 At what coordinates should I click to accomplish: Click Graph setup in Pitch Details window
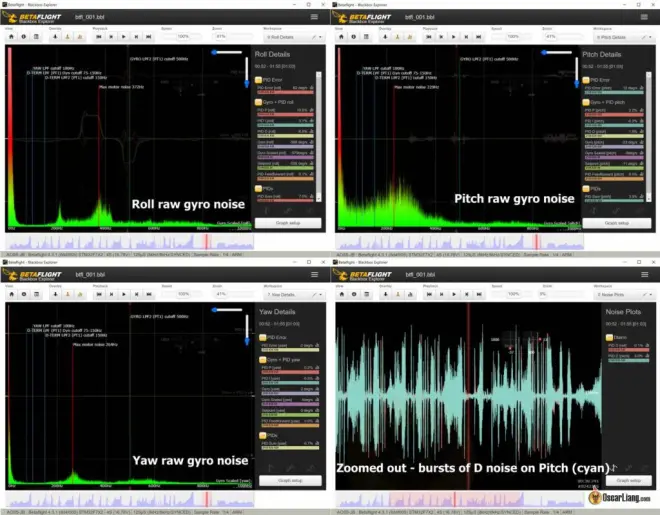pyautogui.click(x=617, y=223)
